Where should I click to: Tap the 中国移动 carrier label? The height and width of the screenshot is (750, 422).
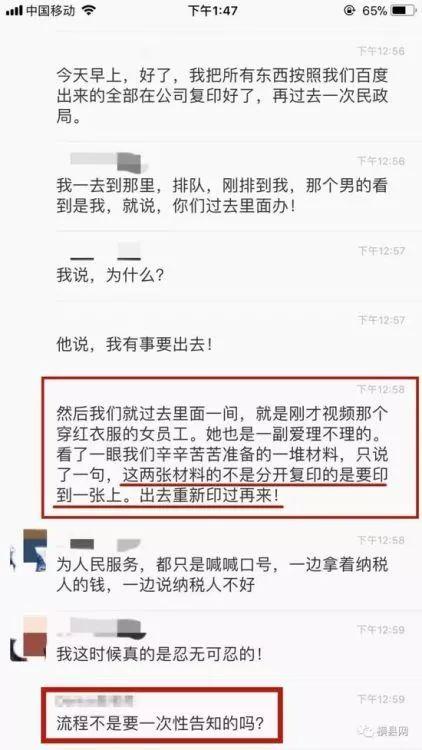(x=51, y=11)
